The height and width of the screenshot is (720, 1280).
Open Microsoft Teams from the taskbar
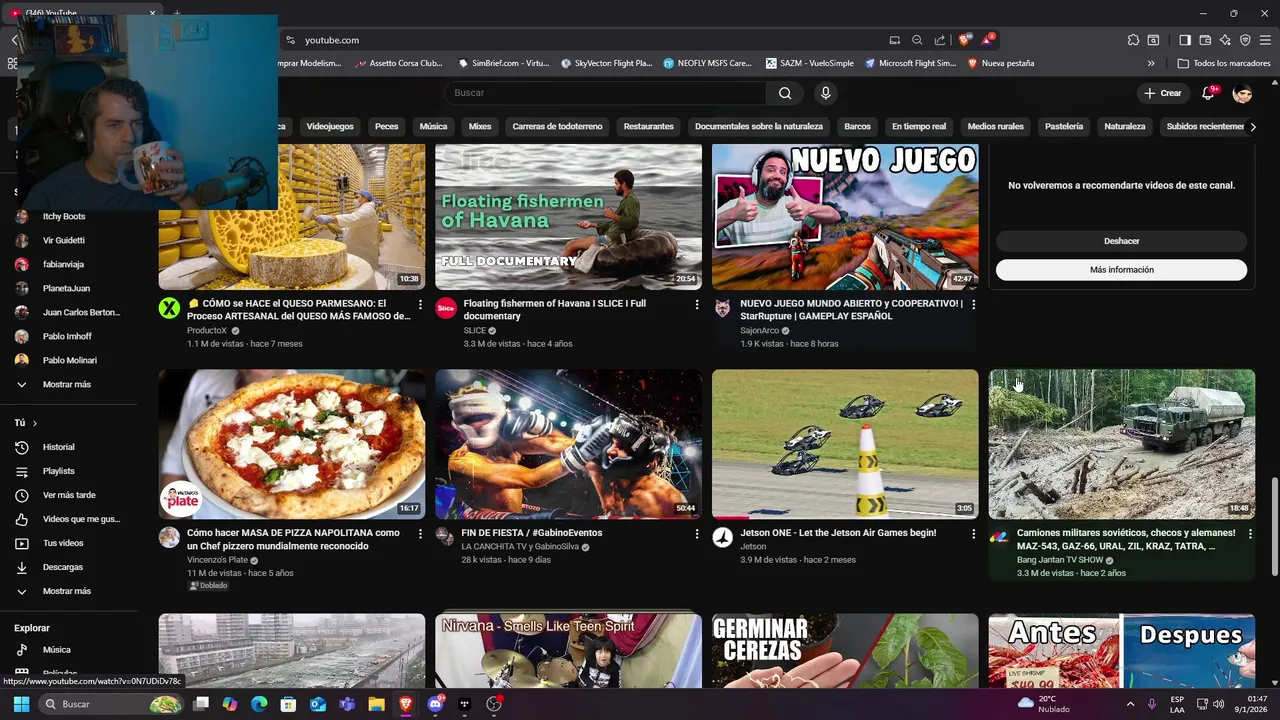(347, 704)
